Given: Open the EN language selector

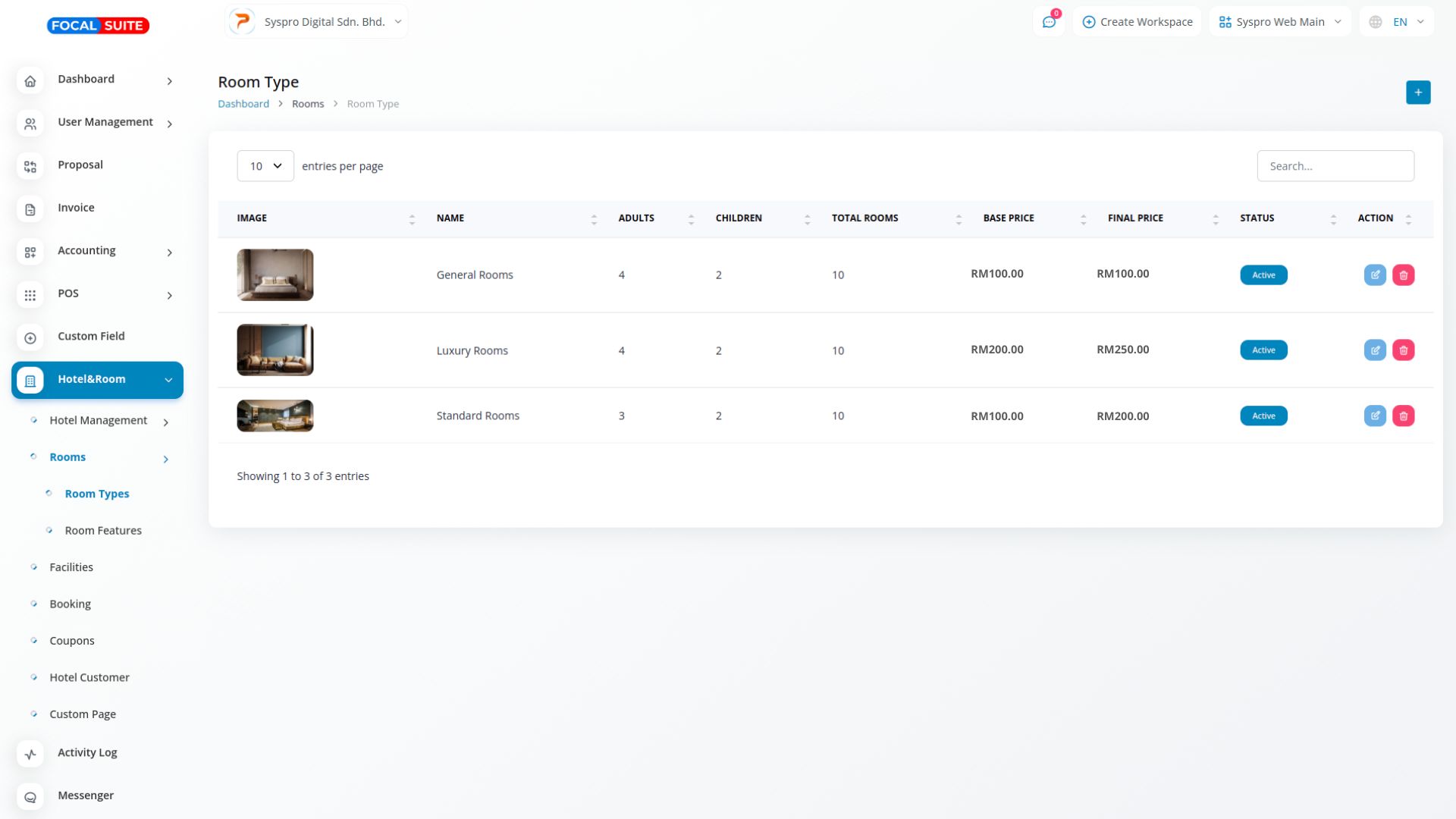Looking at the screenshot, I should click(1397, 22).
